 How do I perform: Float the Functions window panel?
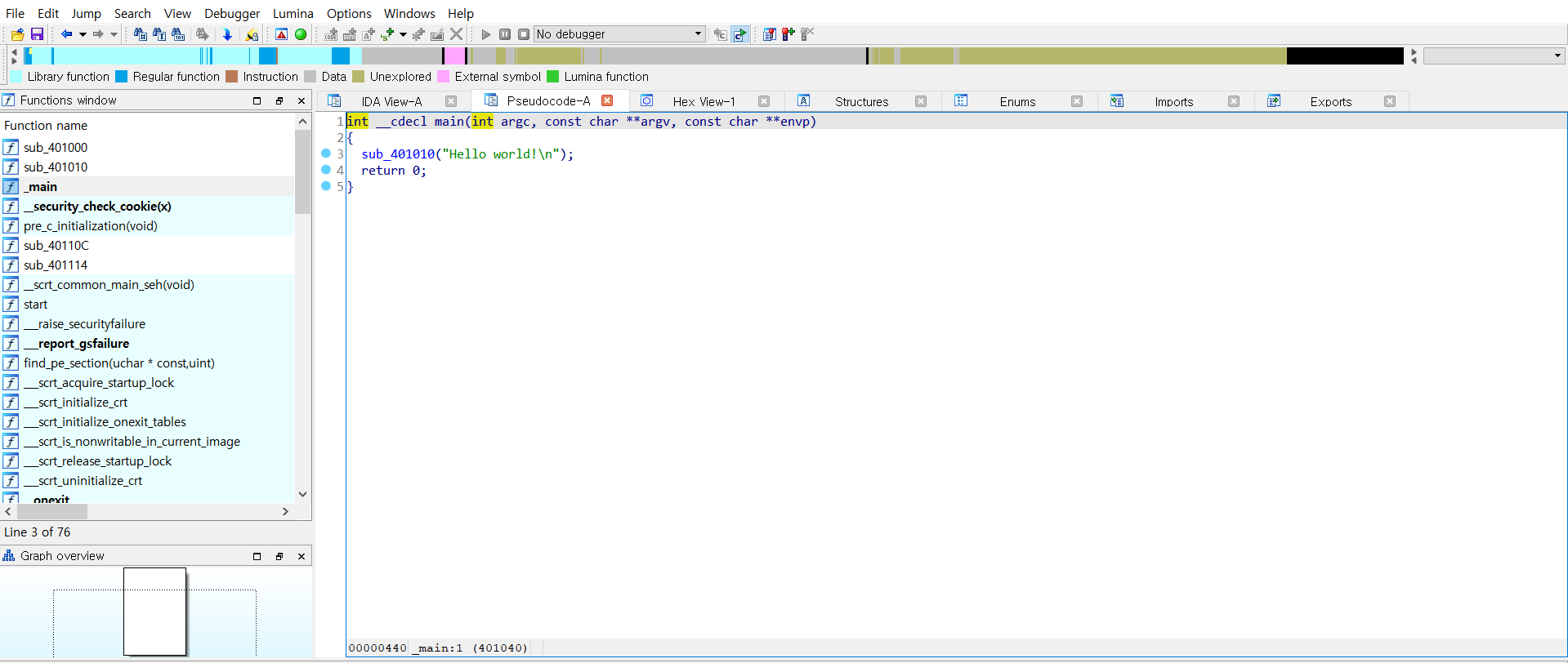(x=279, y=100)
